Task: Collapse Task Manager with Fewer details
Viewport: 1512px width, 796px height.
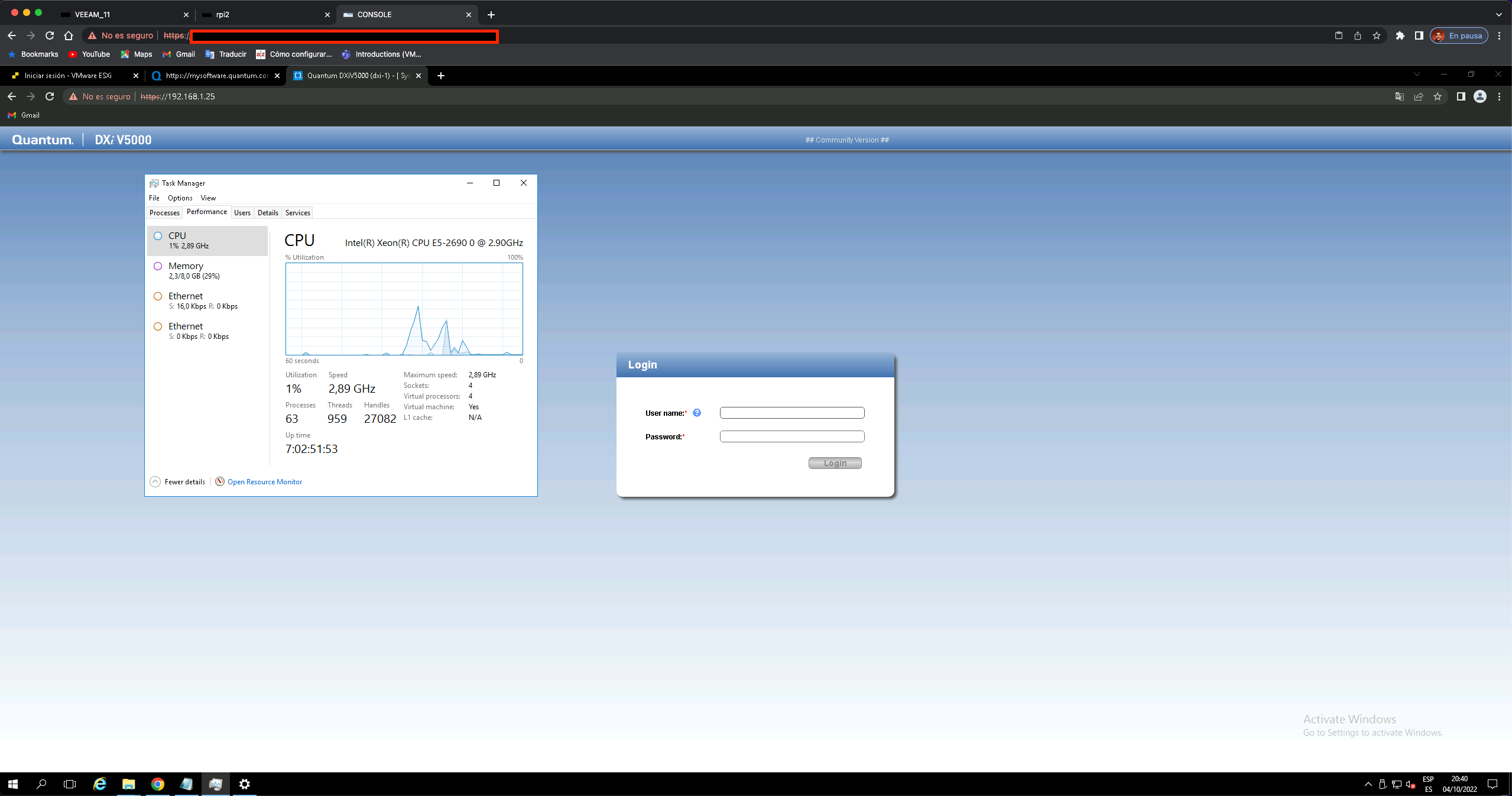Action: (178, 482)
